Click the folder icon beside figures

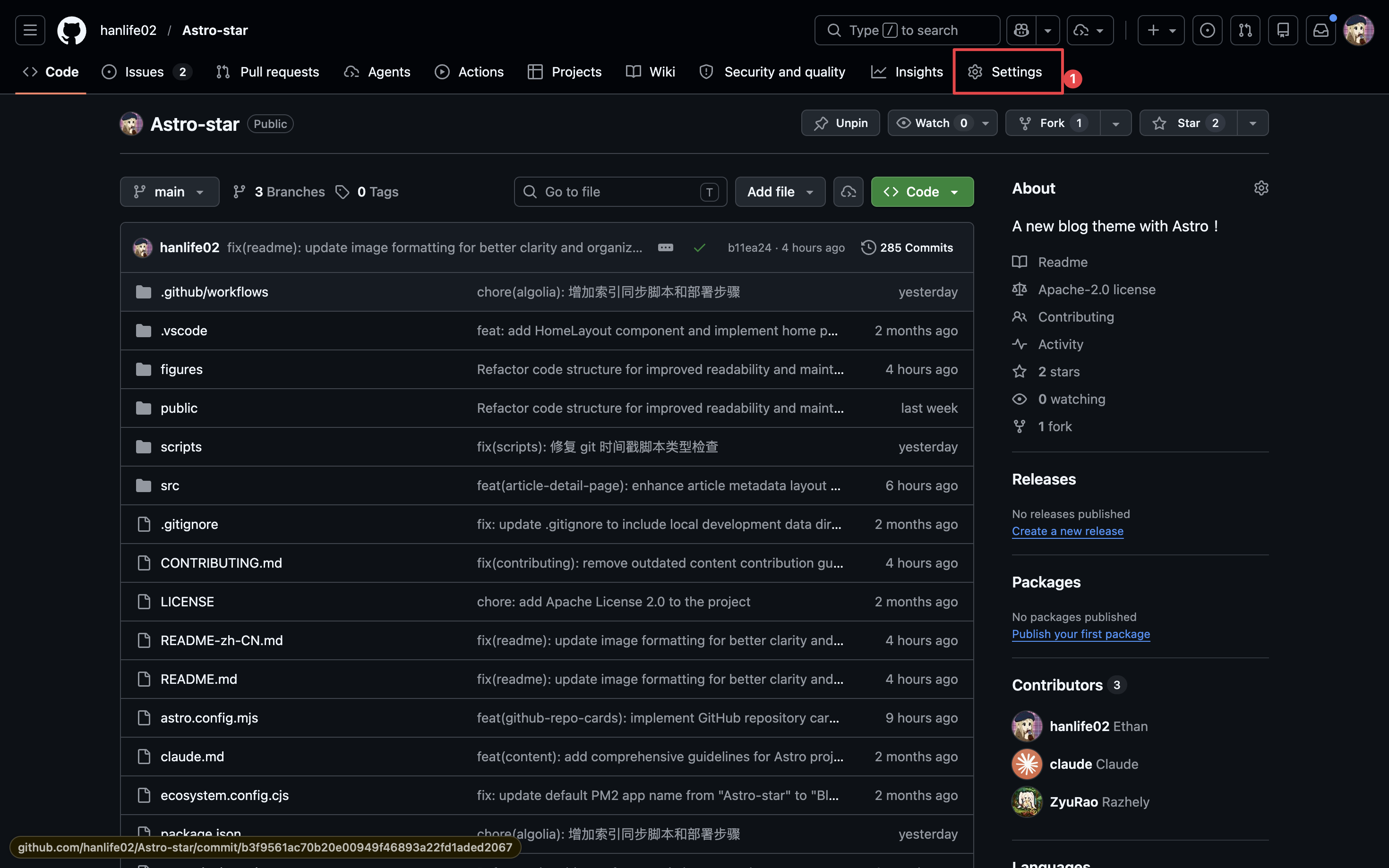coord(144,369)
